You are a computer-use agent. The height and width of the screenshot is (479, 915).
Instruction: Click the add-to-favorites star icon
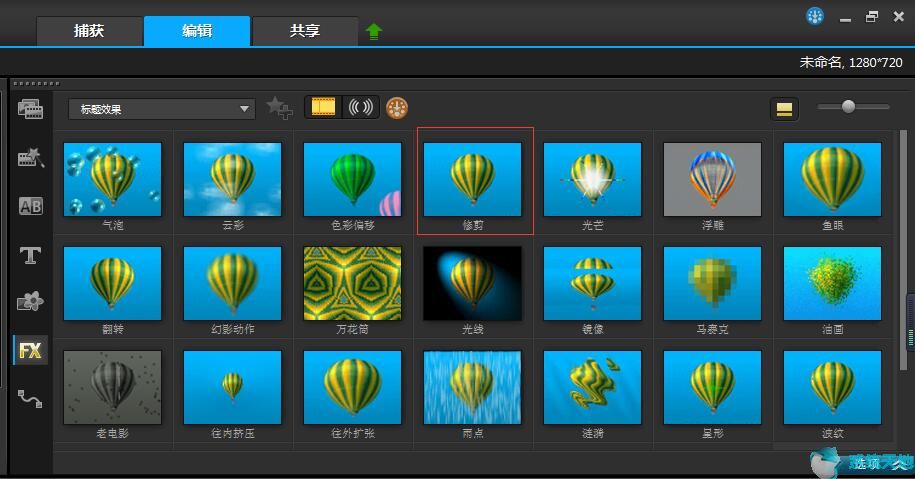[x=279, y=108]
